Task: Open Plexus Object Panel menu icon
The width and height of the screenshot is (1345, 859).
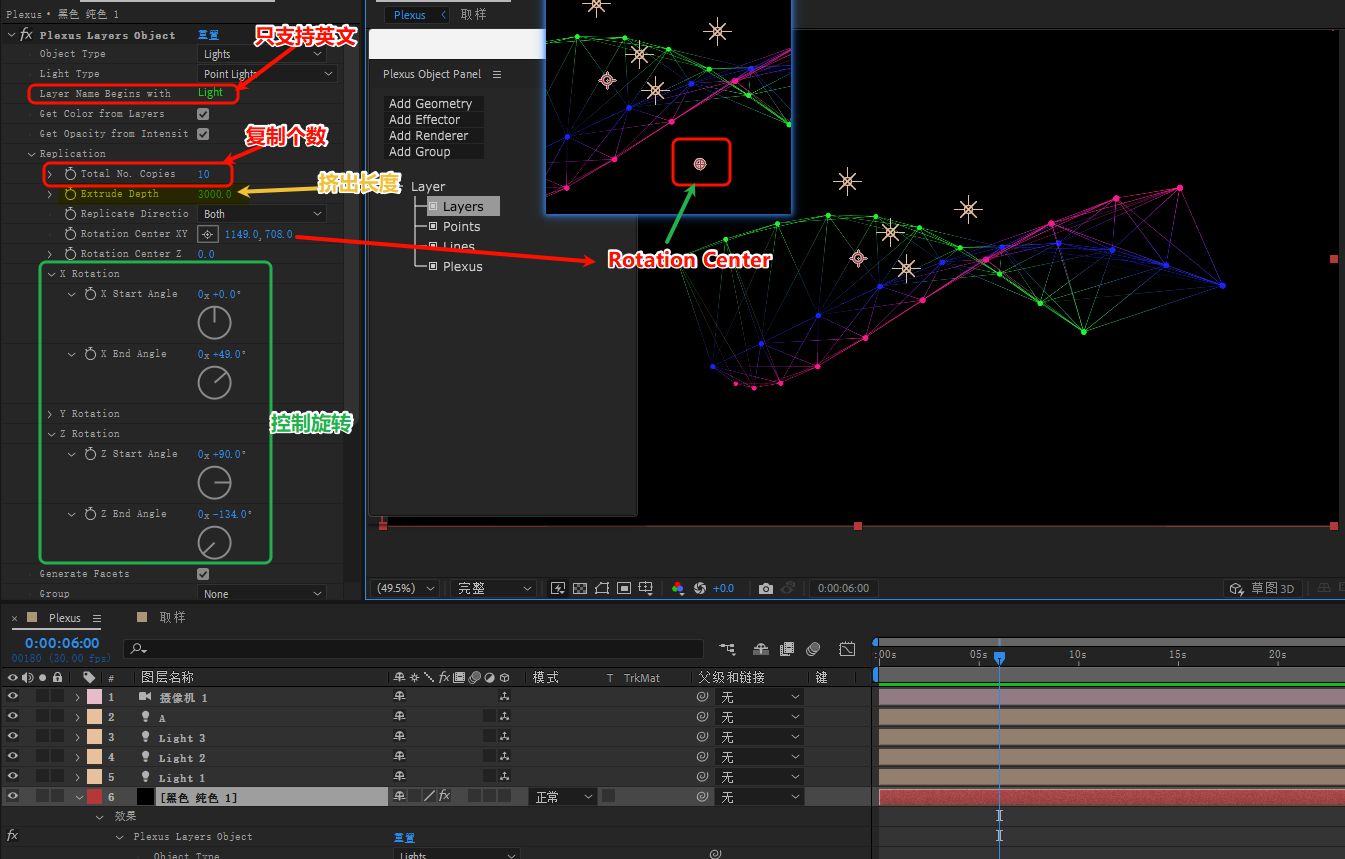Action: click(497, 74)
